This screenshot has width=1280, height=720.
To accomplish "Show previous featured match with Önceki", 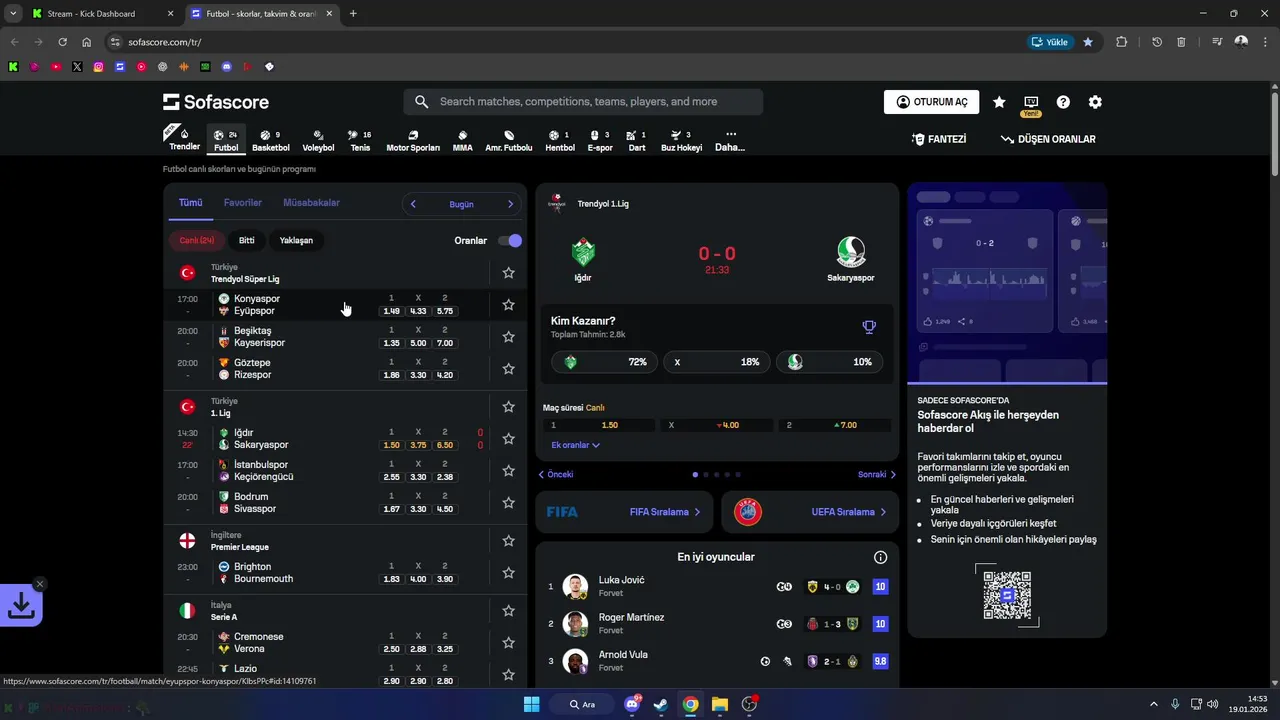I will [556, 475].
